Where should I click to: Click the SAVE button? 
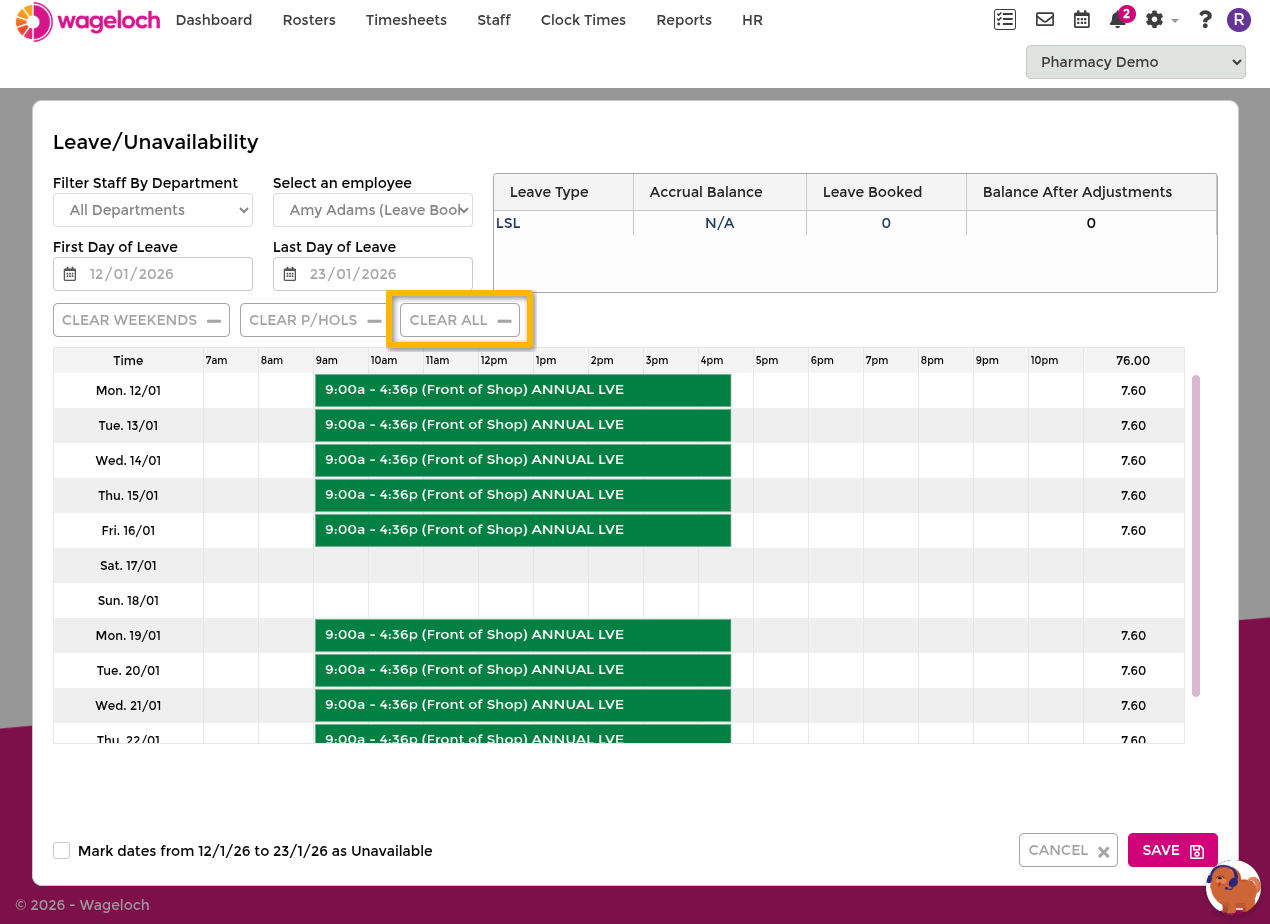[1173, 850]
